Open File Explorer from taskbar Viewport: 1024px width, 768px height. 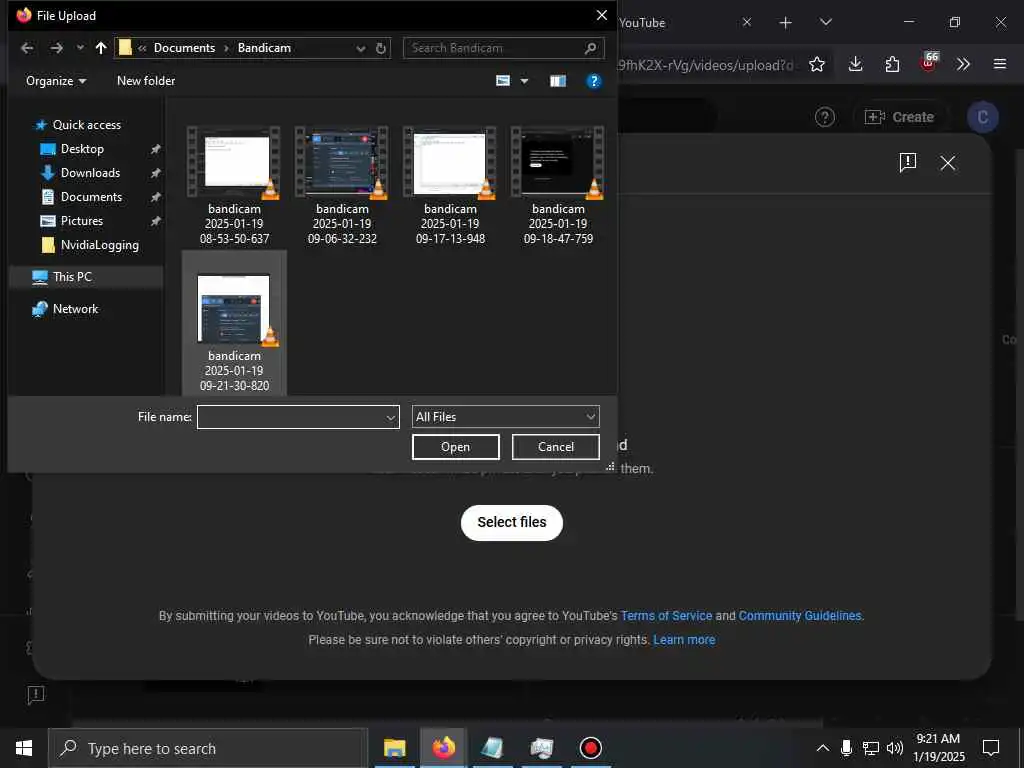tap(394, 748)
